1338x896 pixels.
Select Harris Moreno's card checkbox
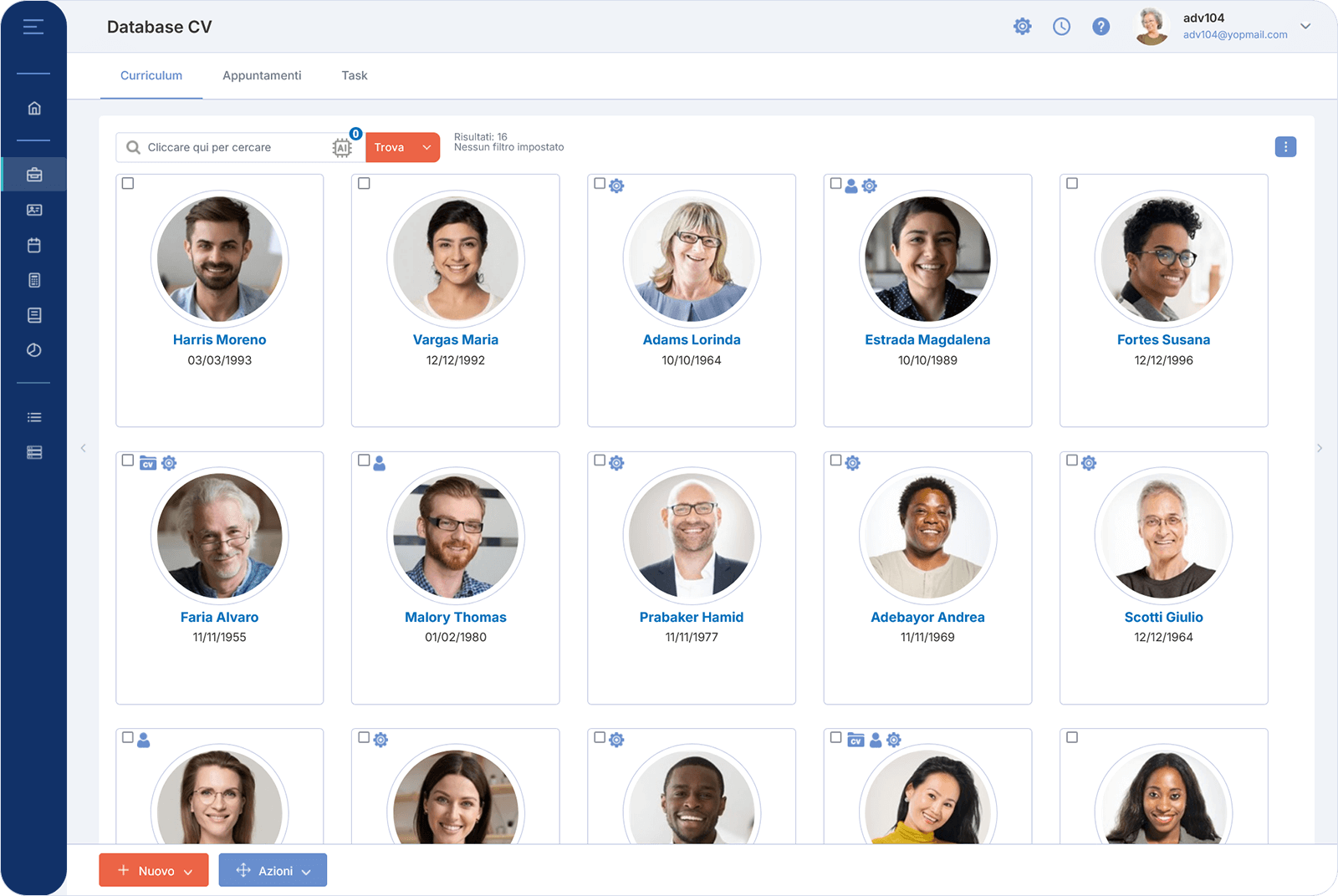click(x=128, y=183)
